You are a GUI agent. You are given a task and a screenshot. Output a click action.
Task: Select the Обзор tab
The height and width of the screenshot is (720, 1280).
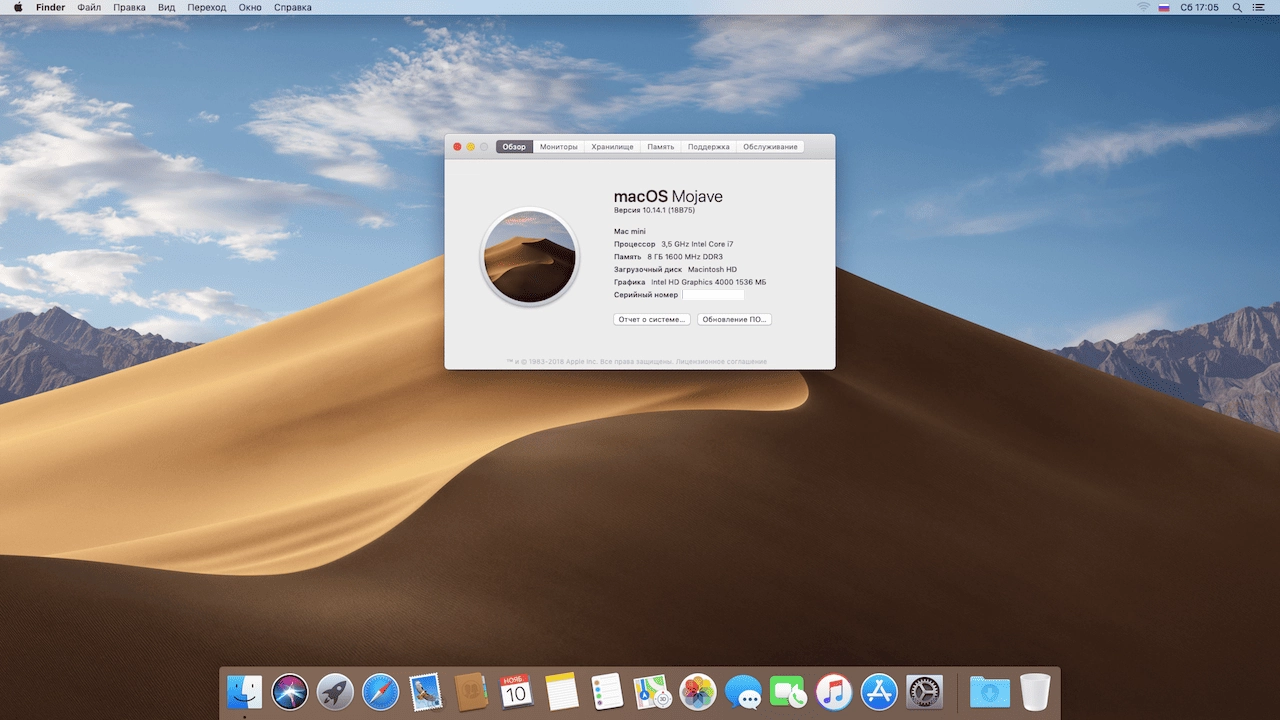click(x=514, y=147)
